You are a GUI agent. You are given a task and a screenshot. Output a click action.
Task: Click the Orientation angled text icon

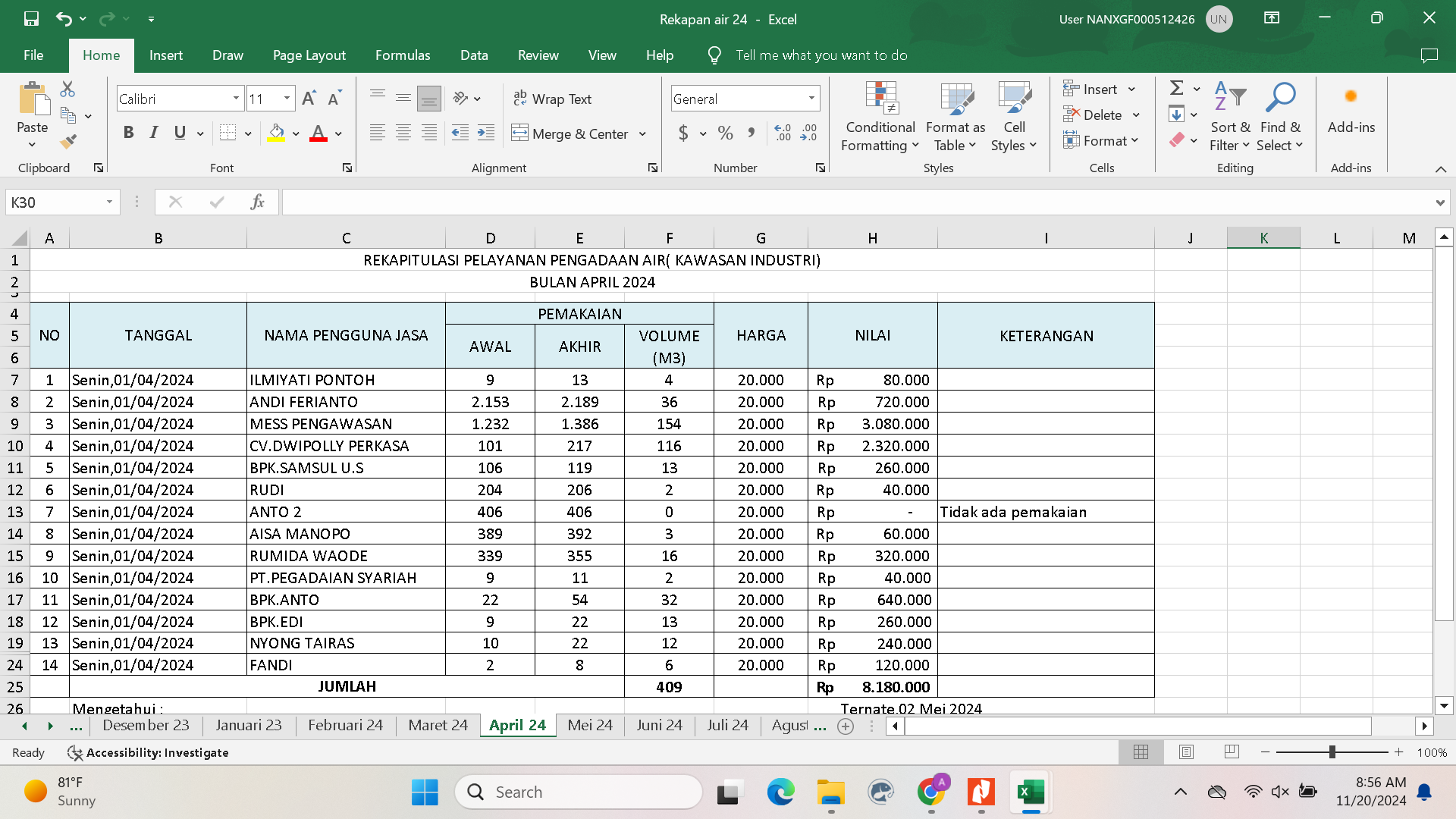pyautogui.click(x=460, y=99)
